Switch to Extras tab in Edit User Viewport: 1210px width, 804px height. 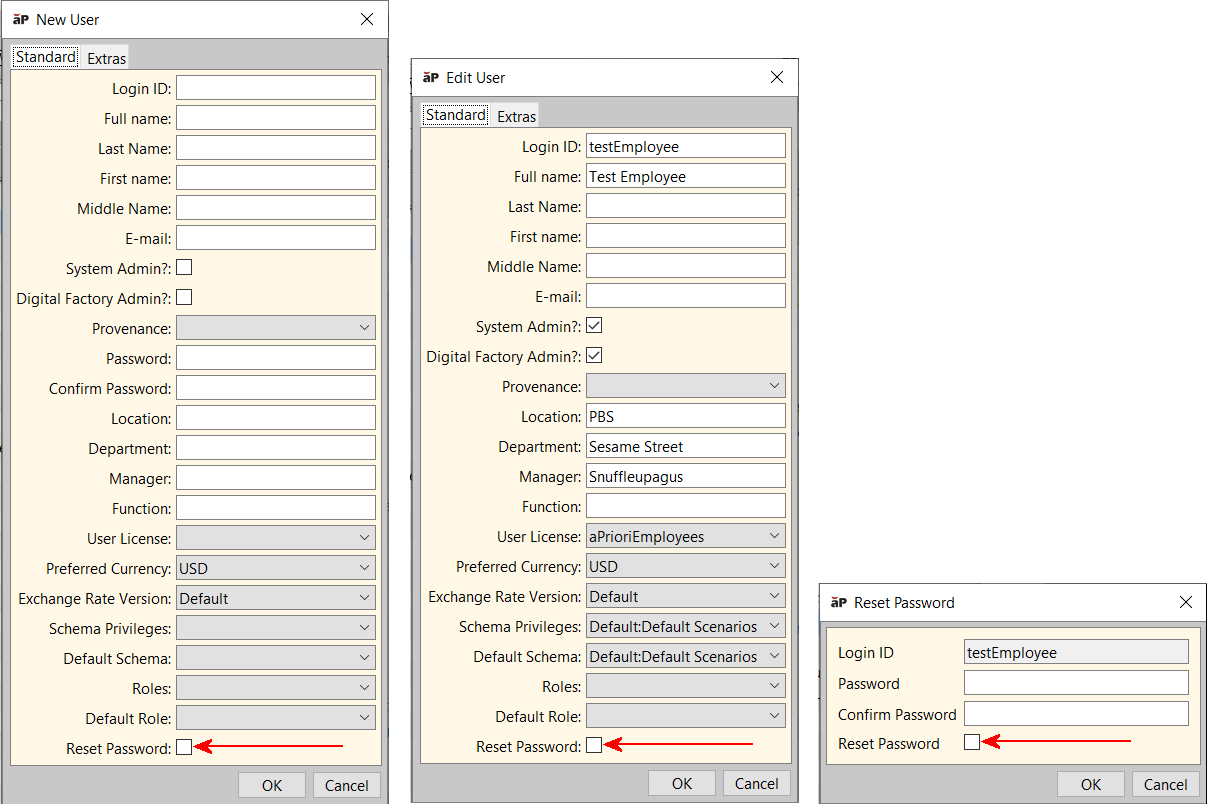pos(516,116)
